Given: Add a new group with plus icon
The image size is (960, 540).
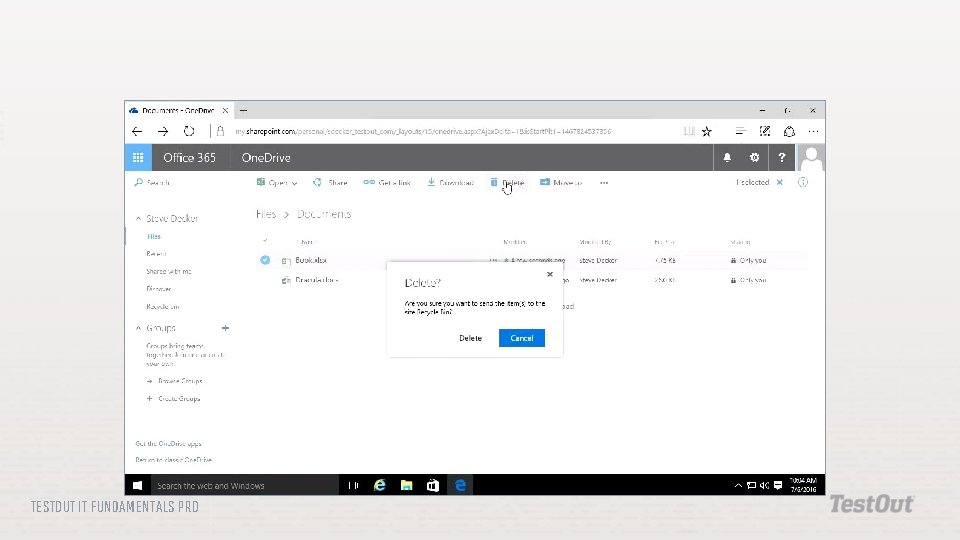Looking at the screenshot, I should (x=225, y=328).
